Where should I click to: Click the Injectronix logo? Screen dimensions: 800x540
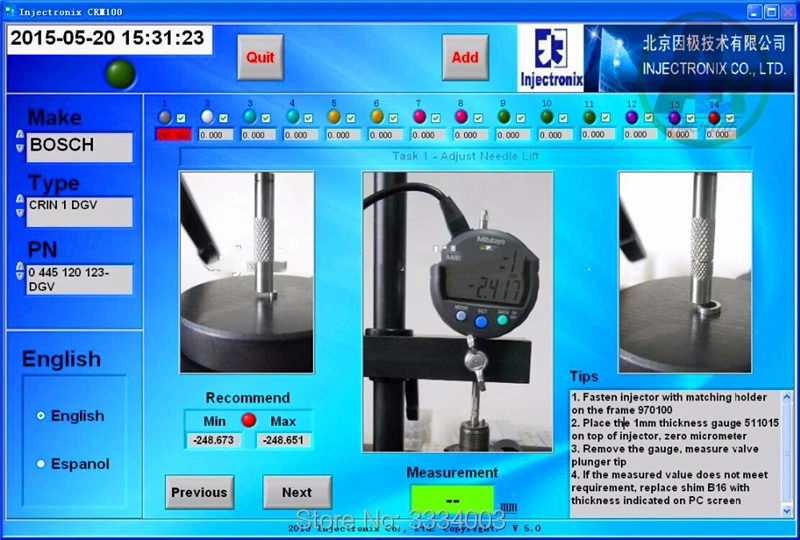point(551,58)
